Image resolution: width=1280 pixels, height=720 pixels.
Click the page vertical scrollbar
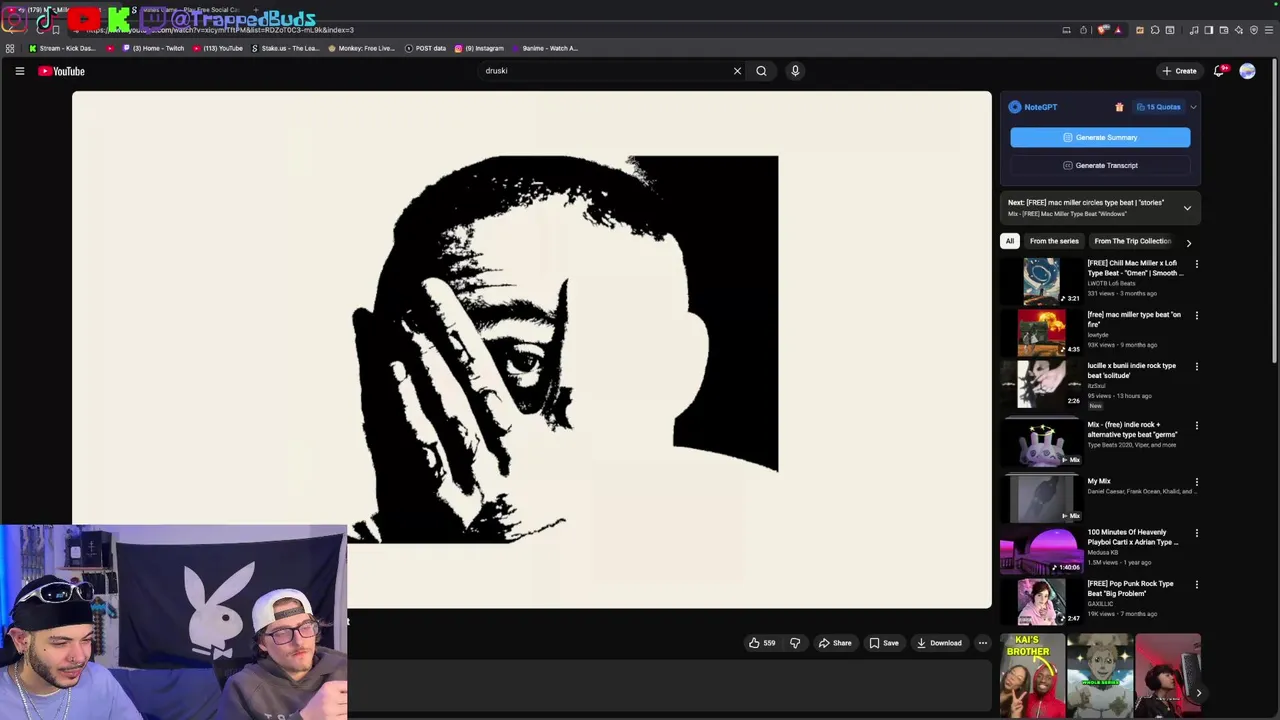[x=1275, y=211]
